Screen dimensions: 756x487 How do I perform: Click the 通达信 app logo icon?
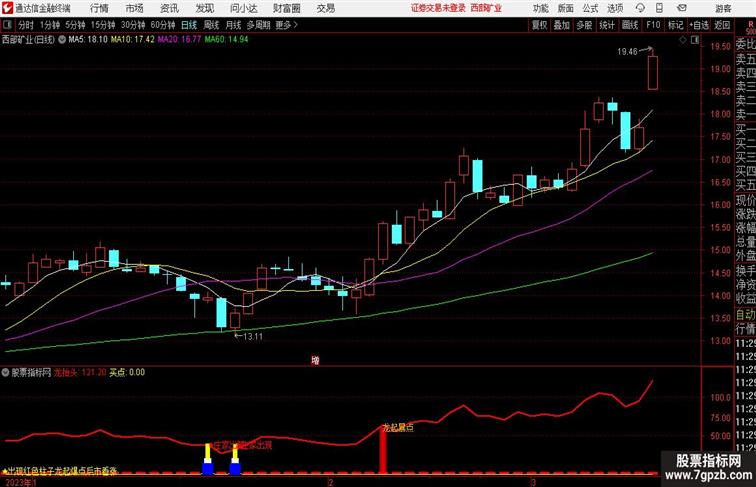tap(8, 8)
